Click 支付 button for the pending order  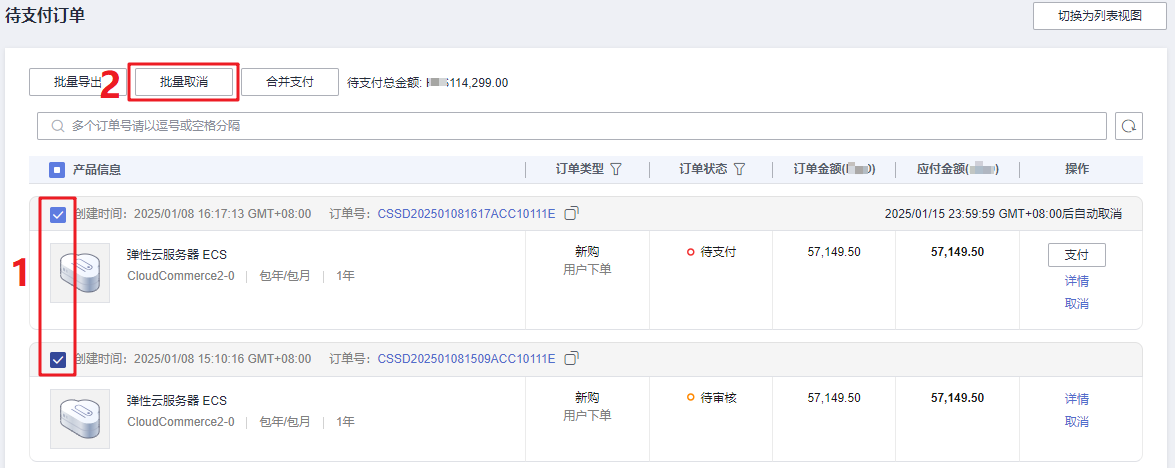(x=1077, y=255)
